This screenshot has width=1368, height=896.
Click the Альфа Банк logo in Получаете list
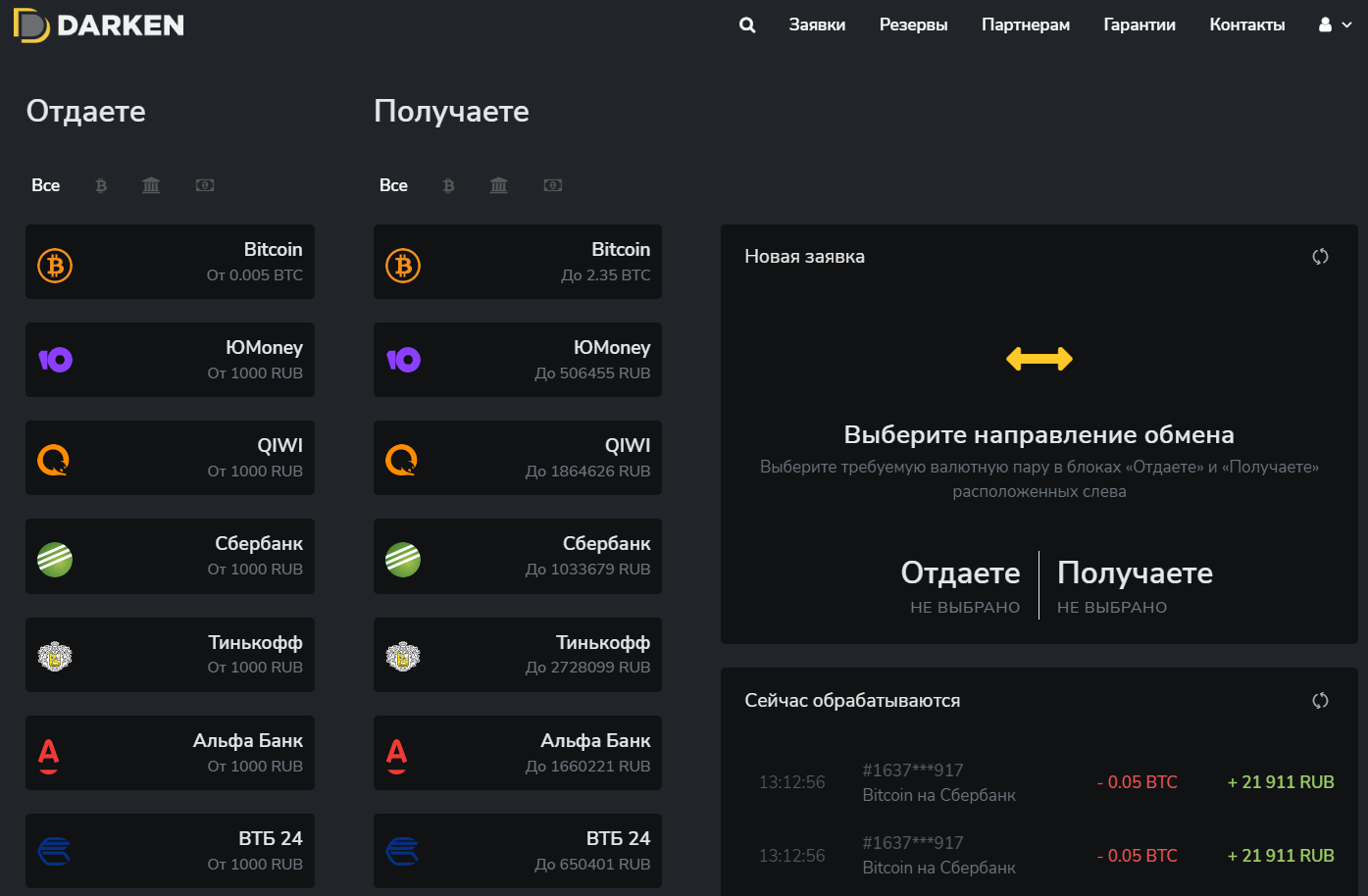(397, 756)
